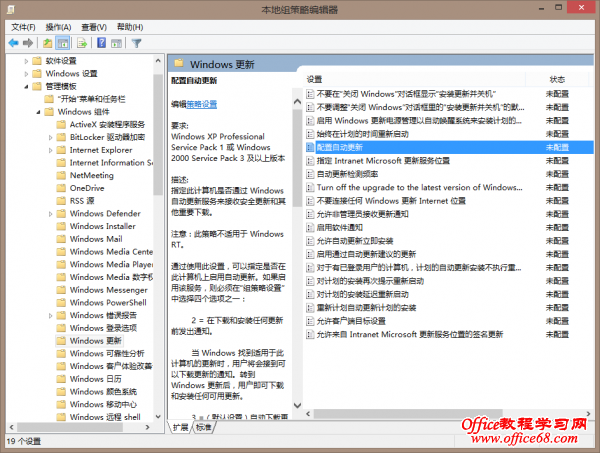Select Windows 移动中心 in the tree
Screen dimensions: 600x453
(103, 404)
